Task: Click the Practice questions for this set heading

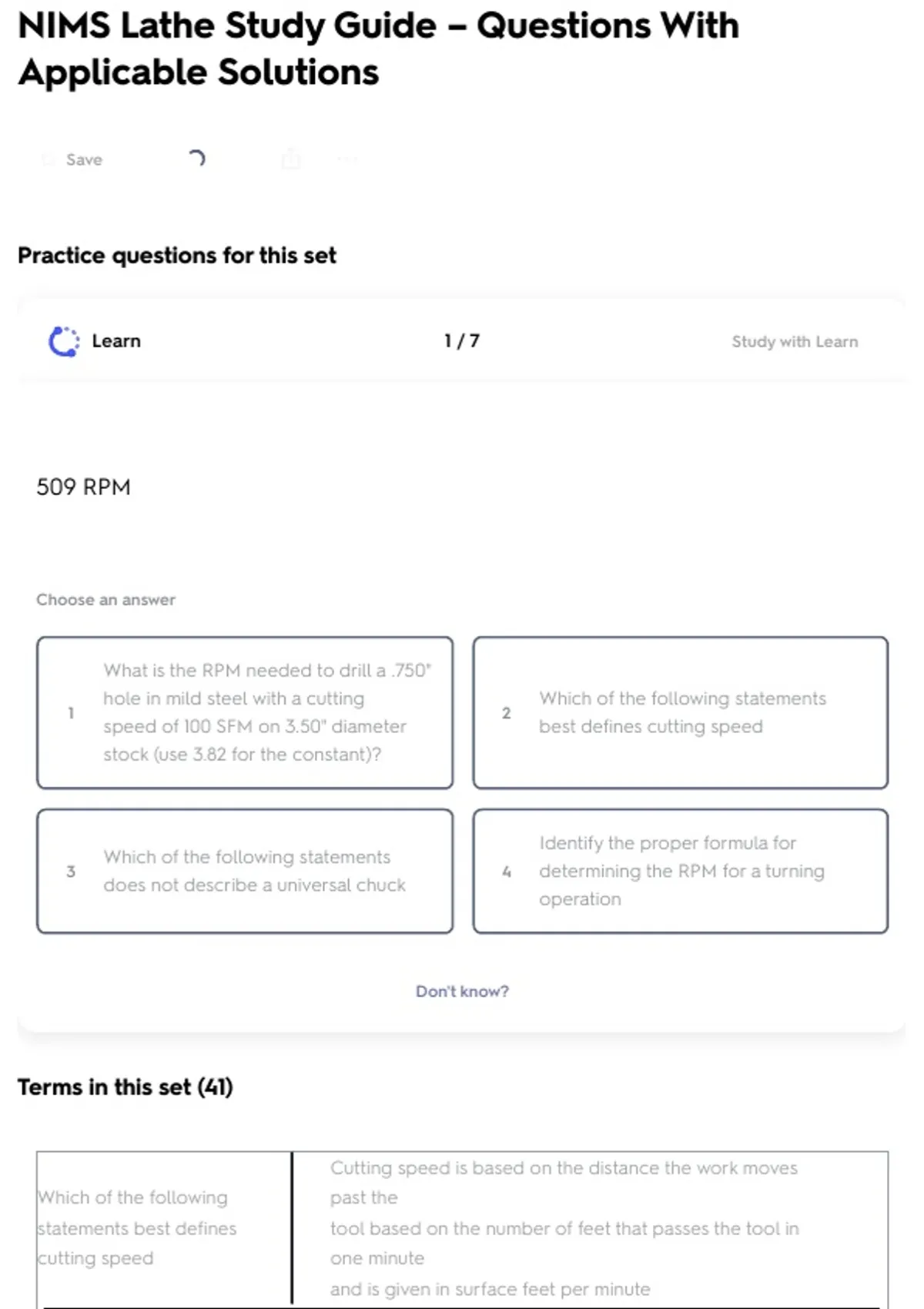Action: pyautogui.click(x=177, y=255)
